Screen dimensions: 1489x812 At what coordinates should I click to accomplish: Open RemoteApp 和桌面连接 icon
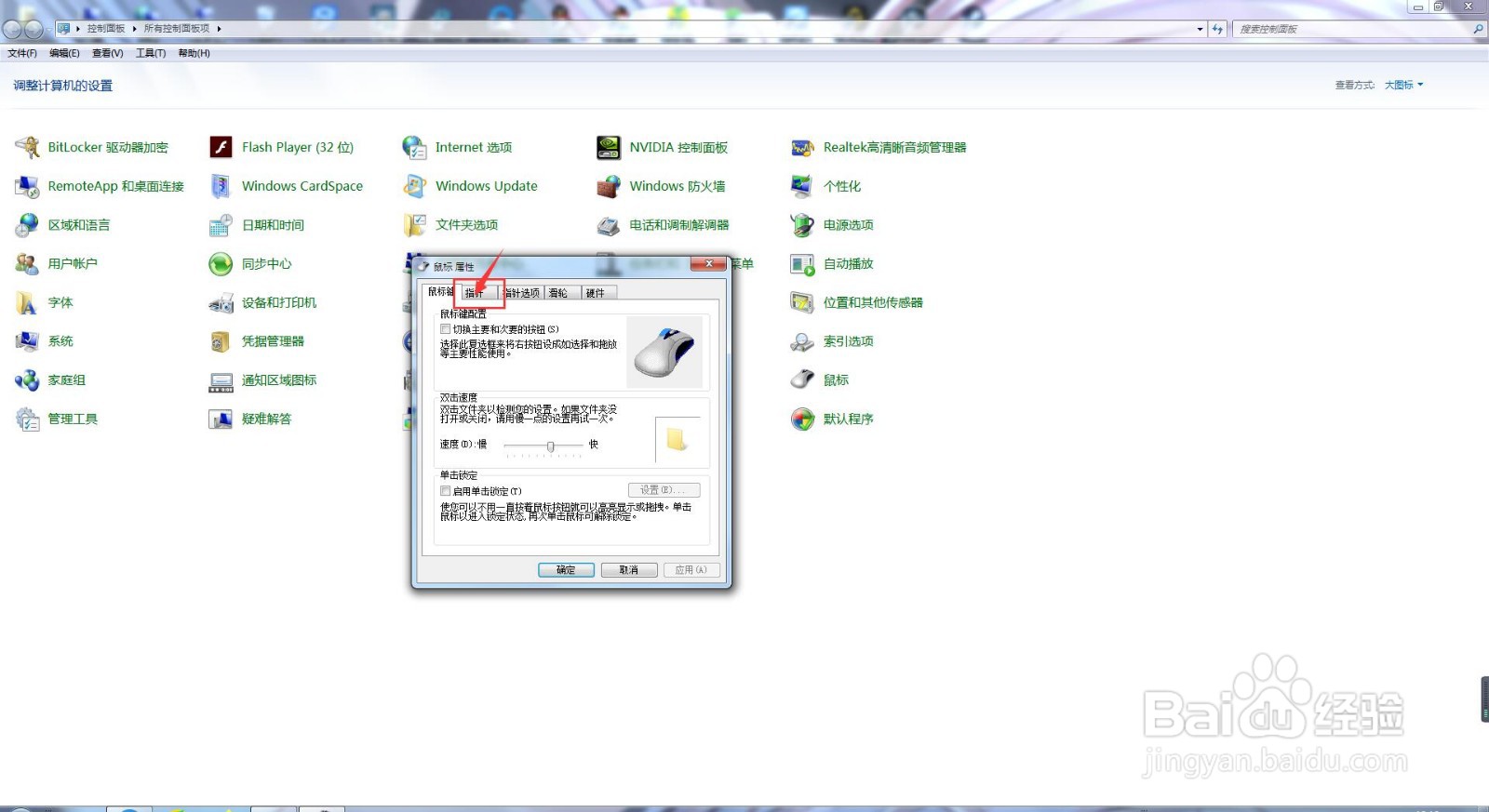[27, 186]
